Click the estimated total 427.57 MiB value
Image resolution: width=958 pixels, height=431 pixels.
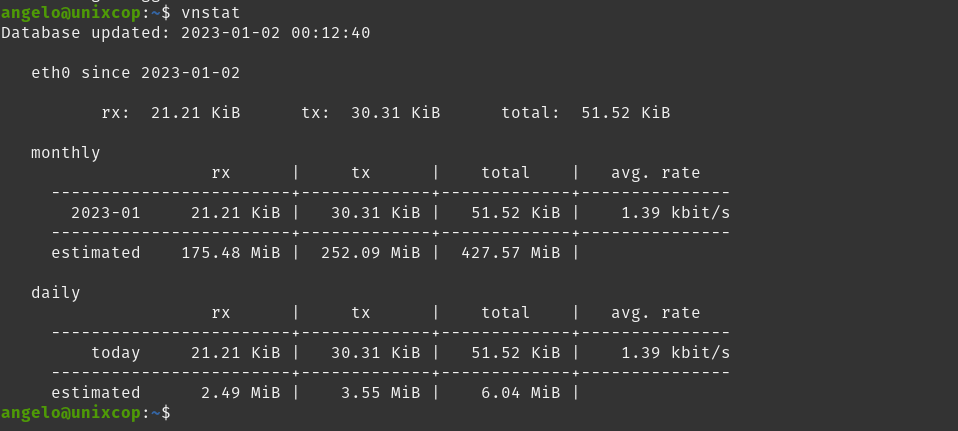511,252
